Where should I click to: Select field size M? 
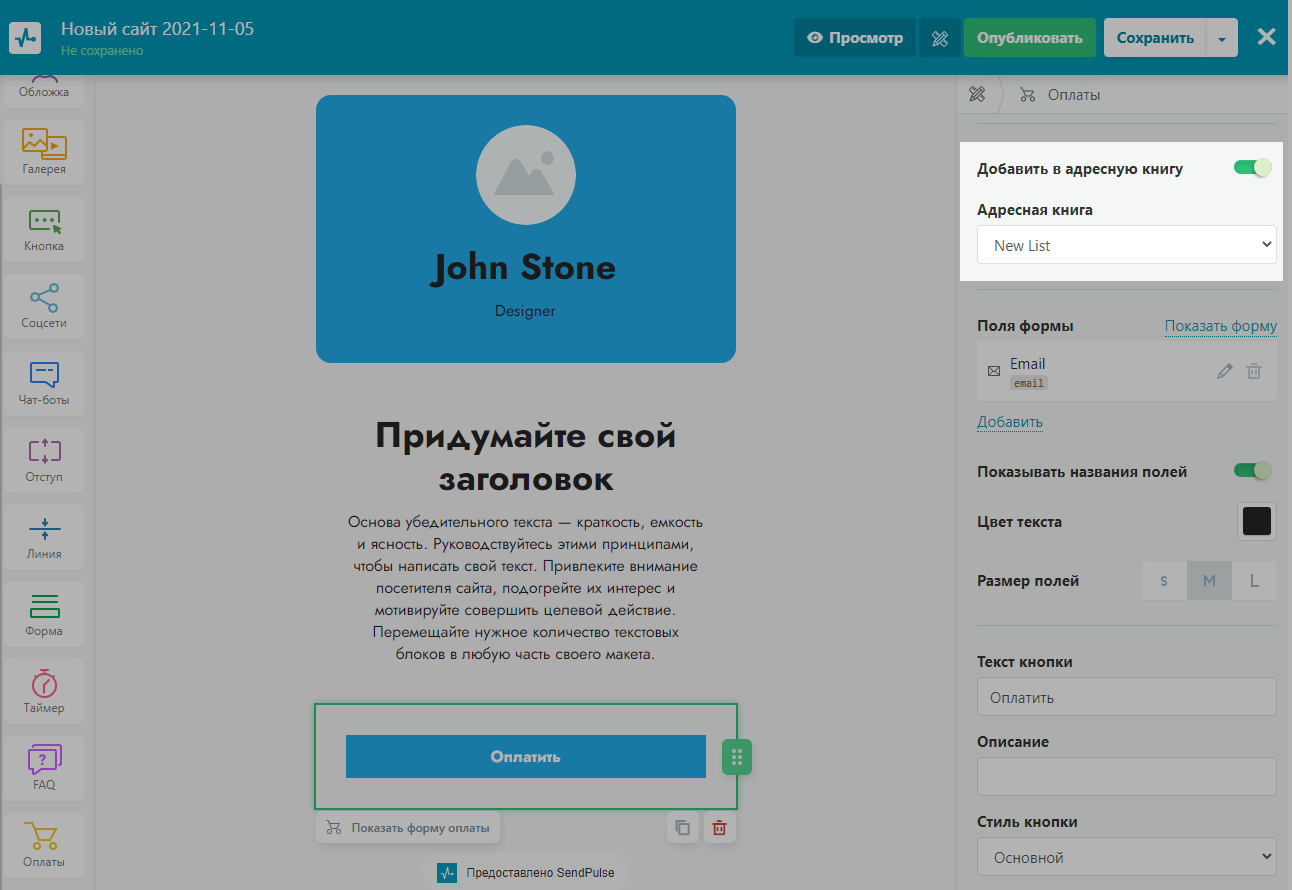[x=1209, y=581]
